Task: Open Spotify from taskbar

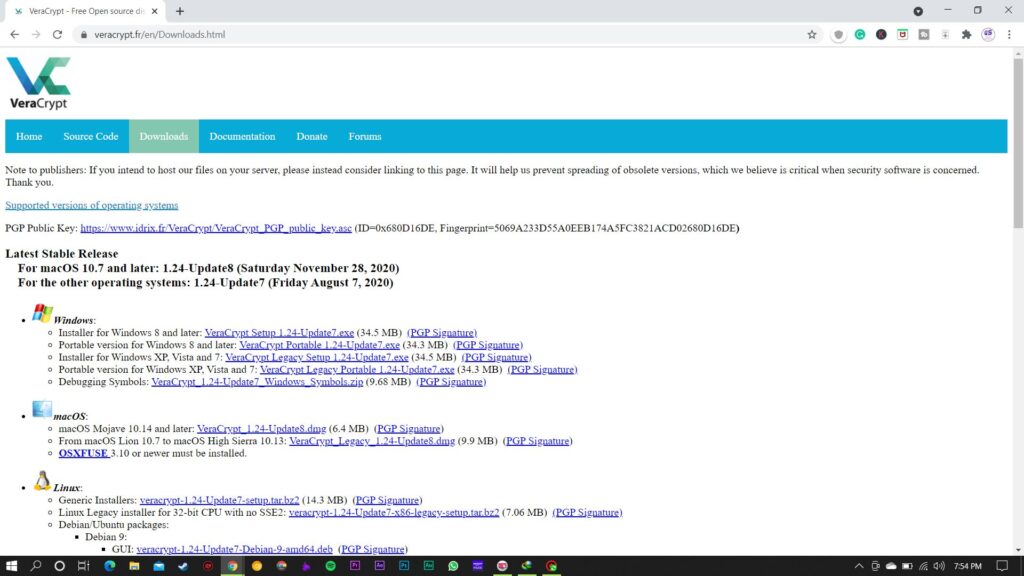Action: (330, 566)
